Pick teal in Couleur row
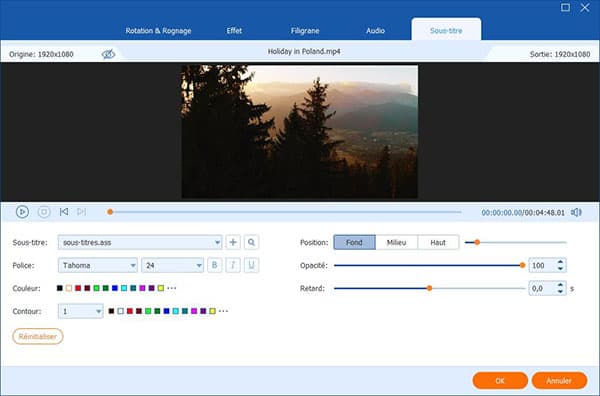This screenshot has width=600, height=396. pos(133,288)
